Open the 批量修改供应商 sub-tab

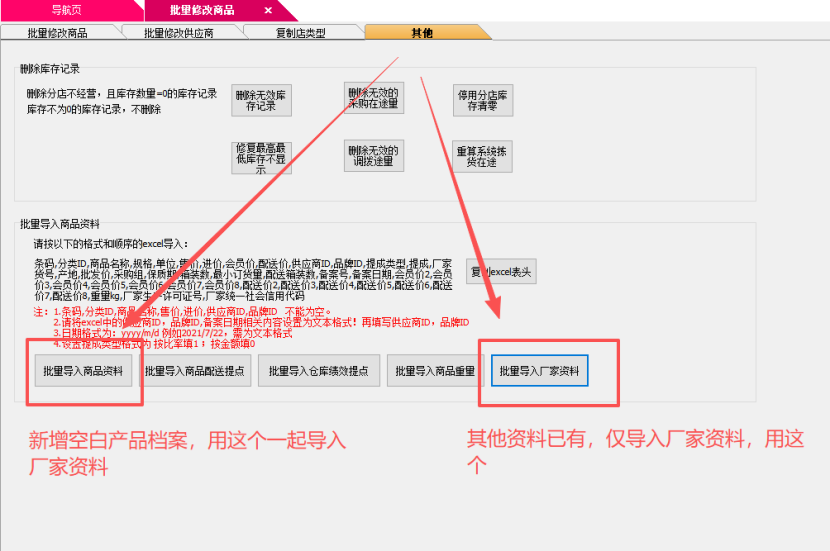click(x=179, y=33)
